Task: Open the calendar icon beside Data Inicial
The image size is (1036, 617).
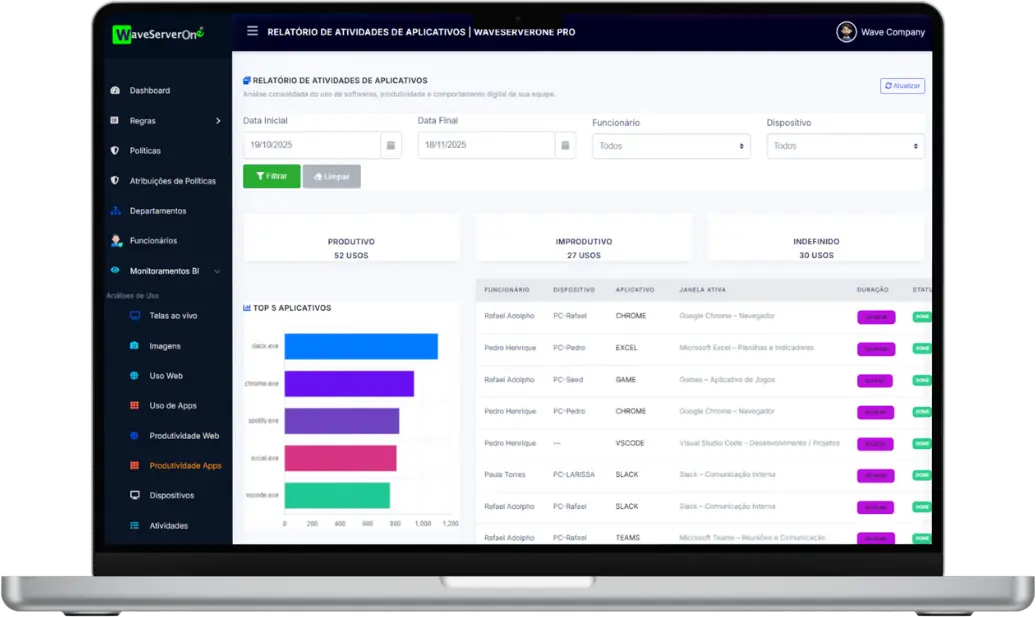Action: (x=391, y=145)
